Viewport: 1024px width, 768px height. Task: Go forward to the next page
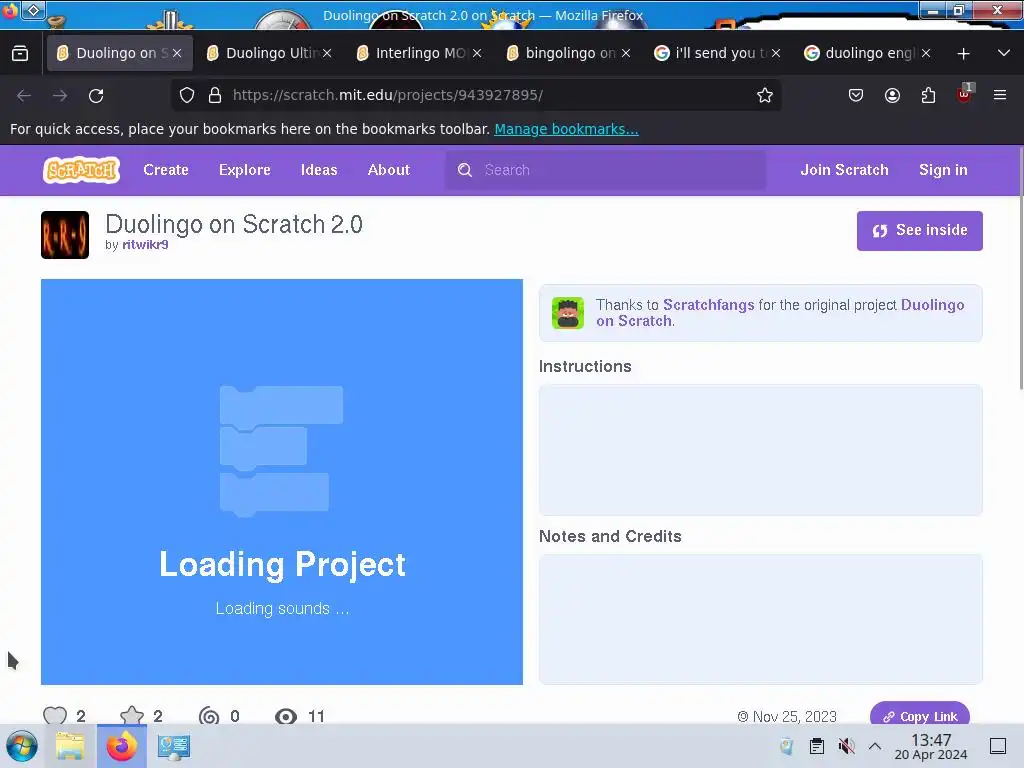click(x=60, y=95)
